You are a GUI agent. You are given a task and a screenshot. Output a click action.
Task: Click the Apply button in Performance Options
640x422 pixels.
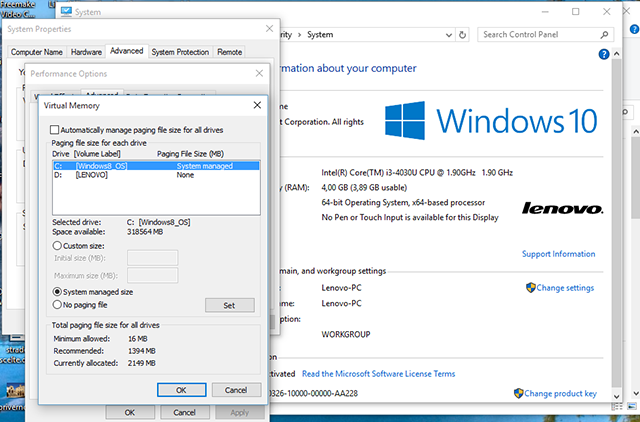pos(239,412)
